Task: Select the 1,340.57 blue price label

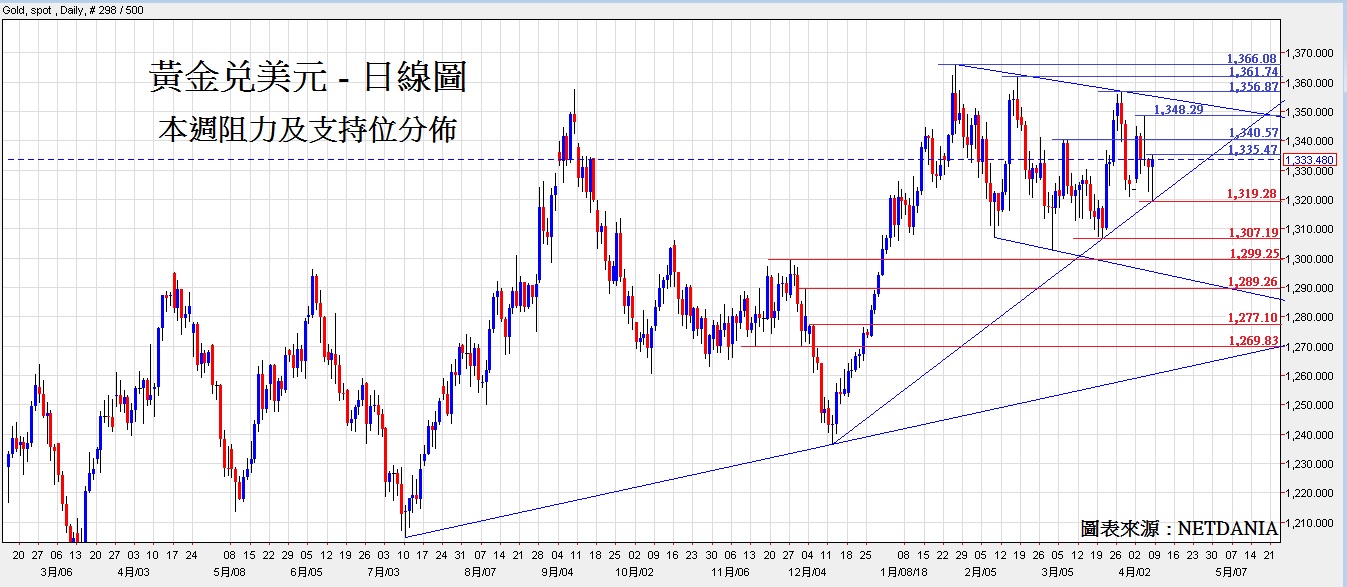Action: pos(1252,133)
